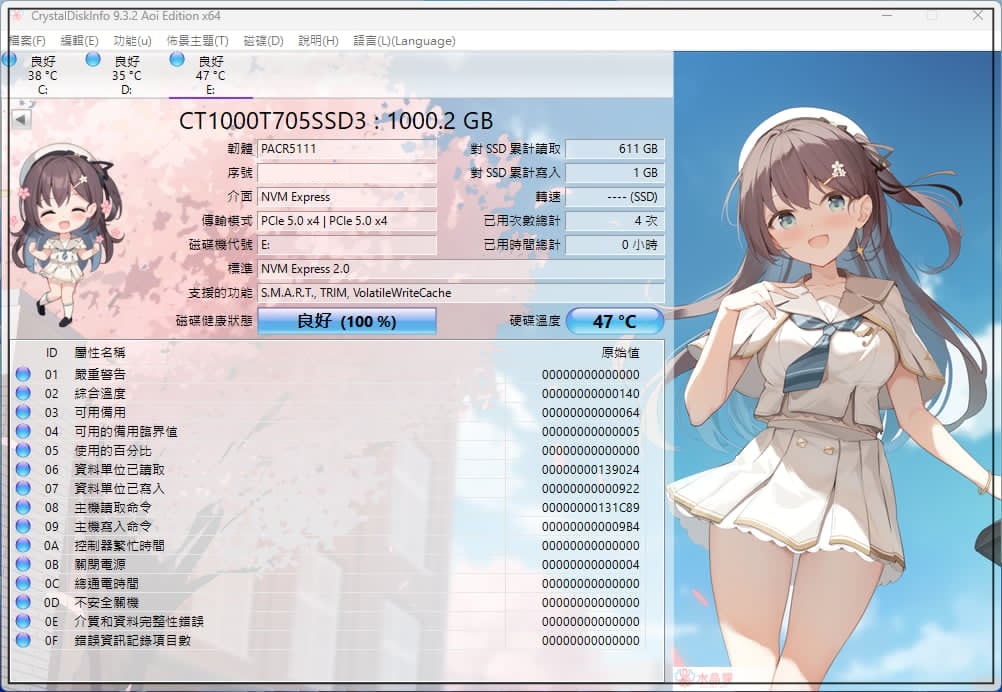Click the status orb for attribute 02

(23, 393)
